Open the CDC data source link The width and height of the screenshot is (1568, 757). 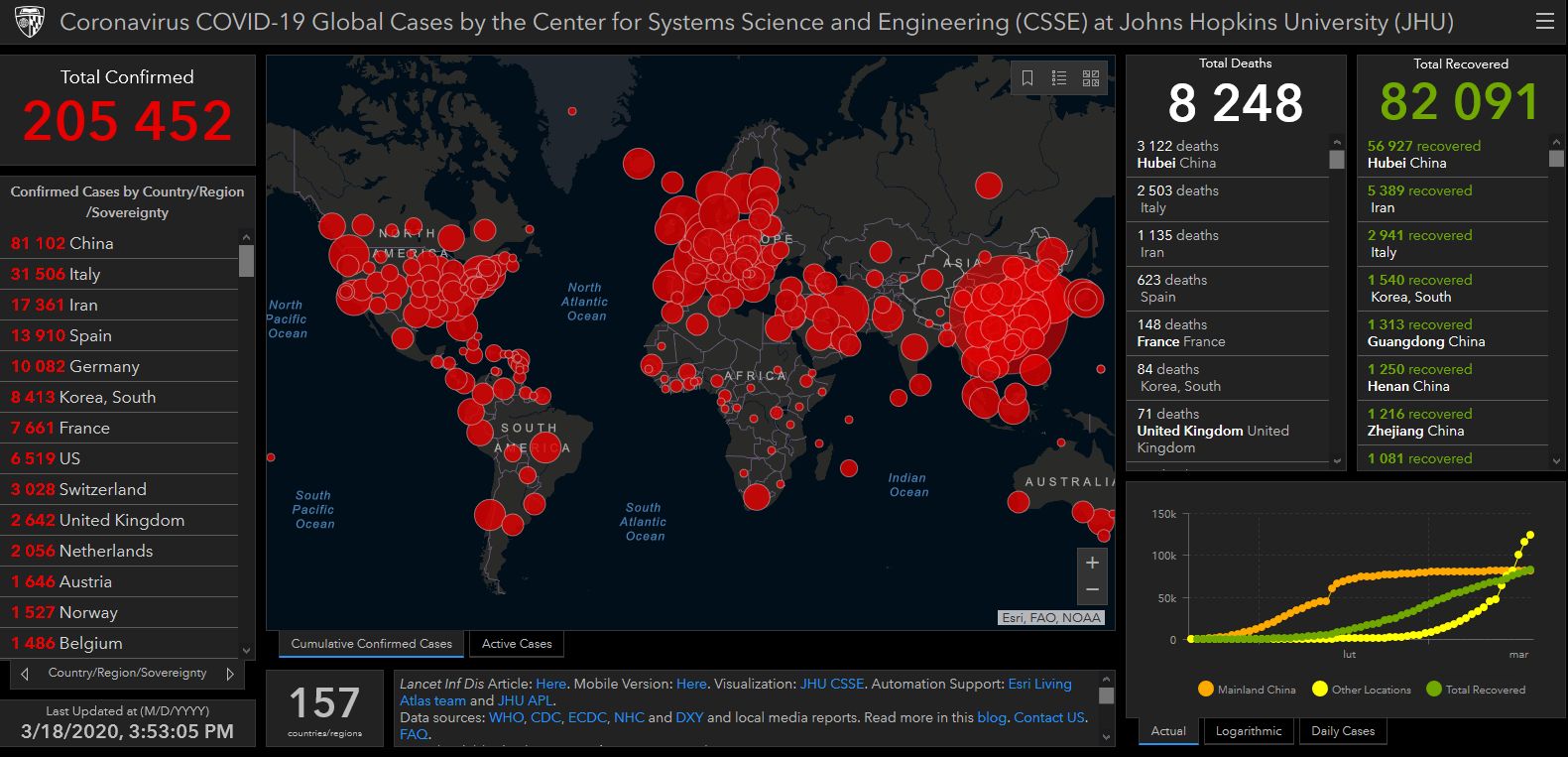pos(544,717)
